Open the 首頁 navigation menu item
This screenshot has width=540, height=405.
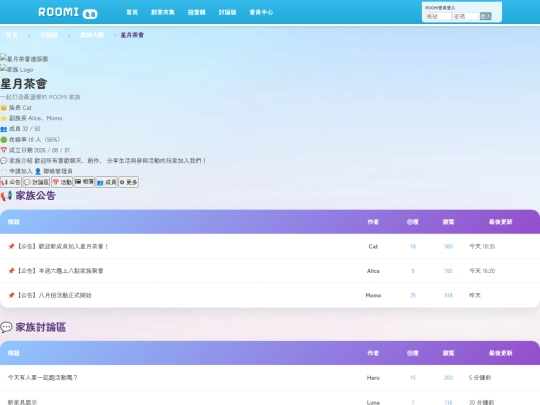[x=132, y=12]
